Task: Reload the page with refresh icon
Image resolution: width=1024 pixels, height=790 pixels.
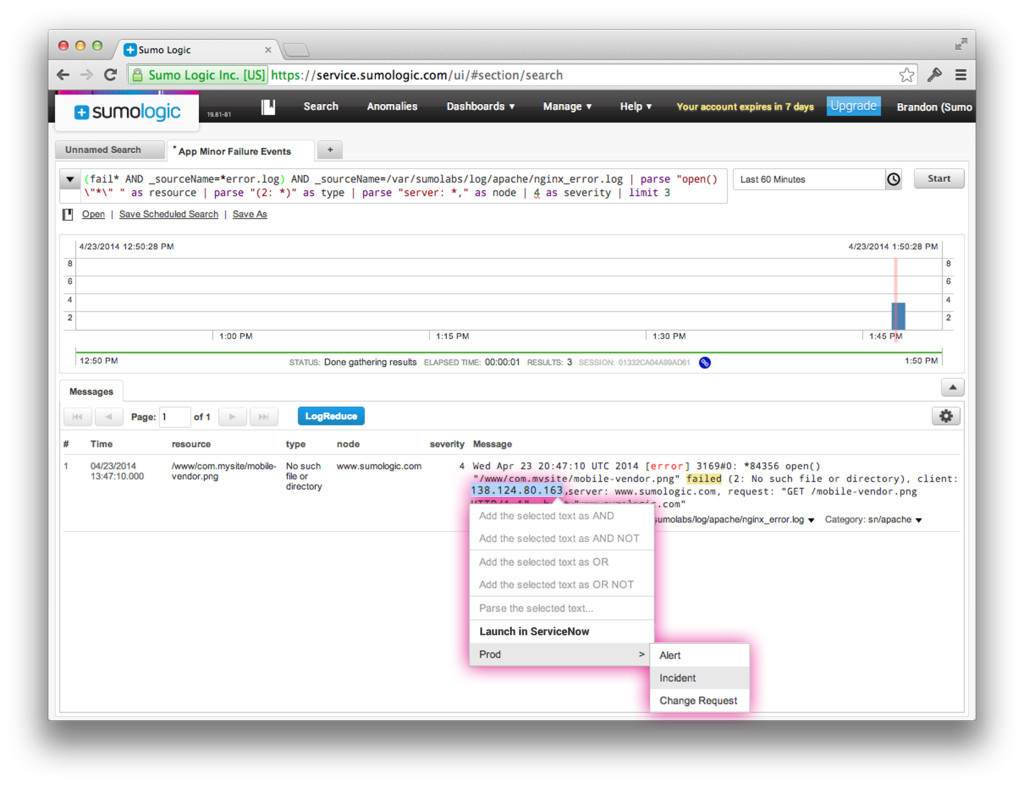Action: tap(110, 75)
